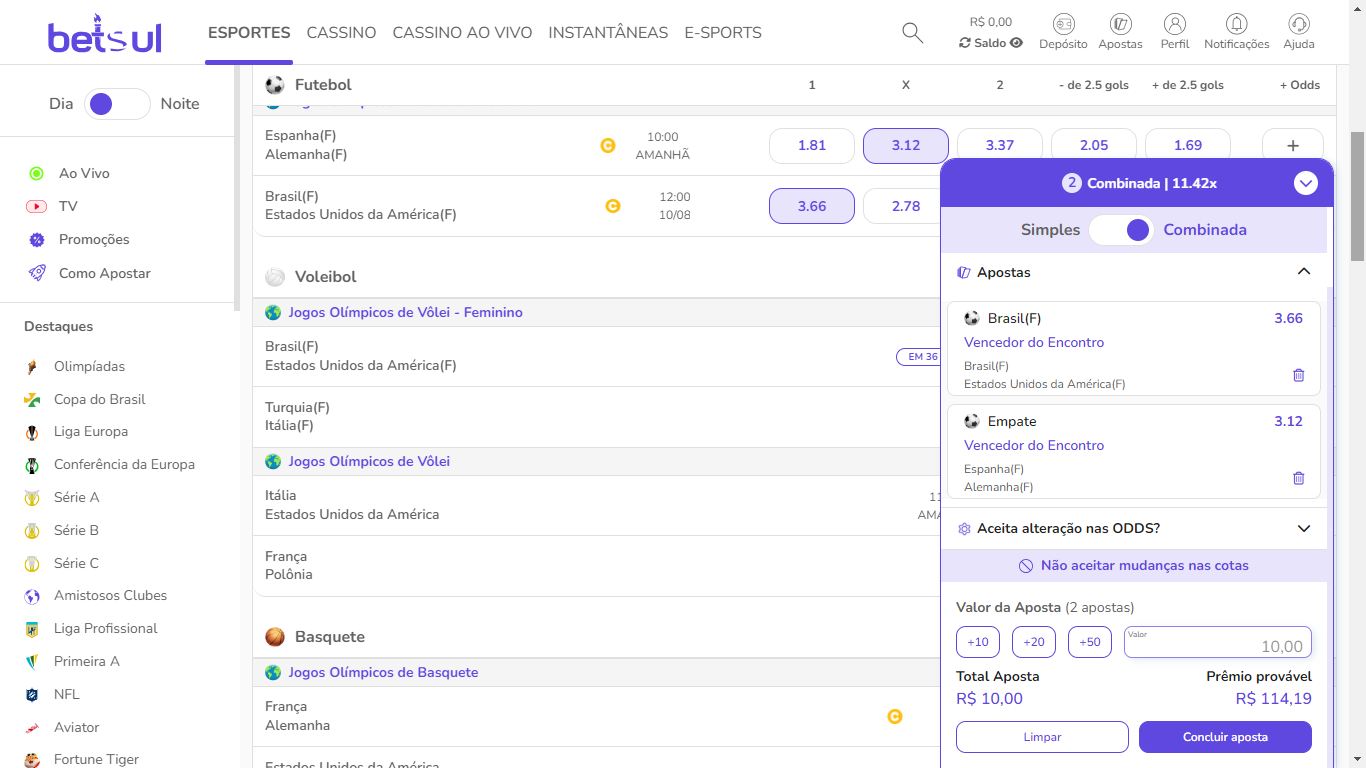Viewport: 1366px width, 768px height.
Task: Delete the Empate bet with trash icon
Action: click(1299, 478)
